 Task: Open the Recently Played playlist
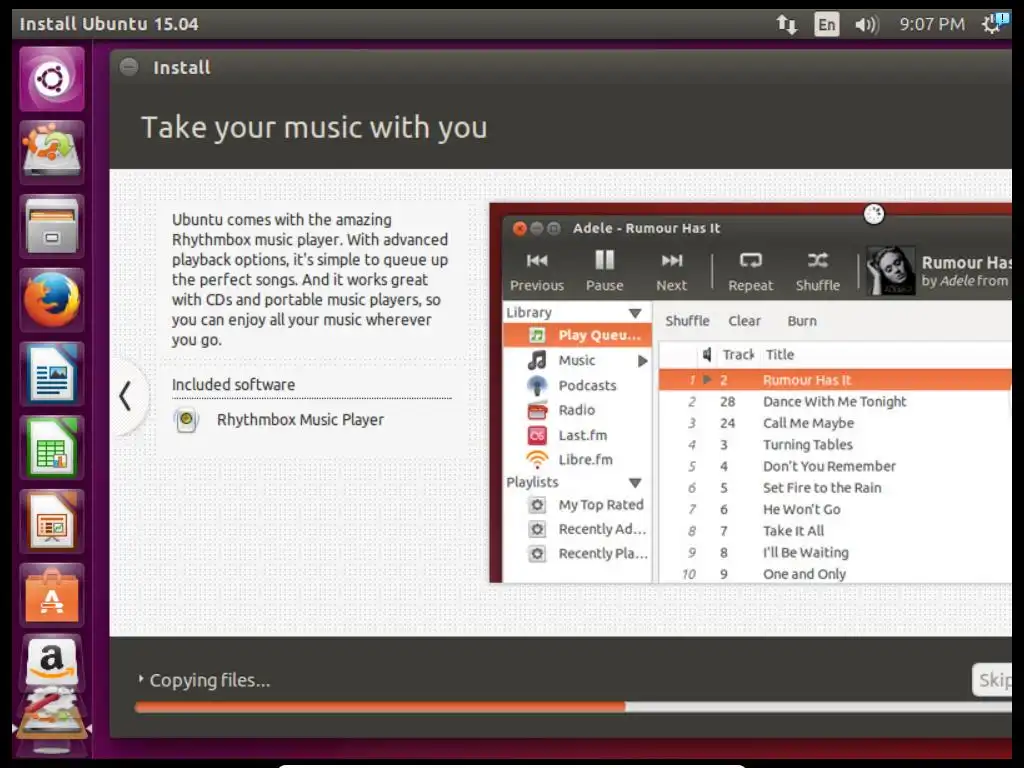pos(577,554)
